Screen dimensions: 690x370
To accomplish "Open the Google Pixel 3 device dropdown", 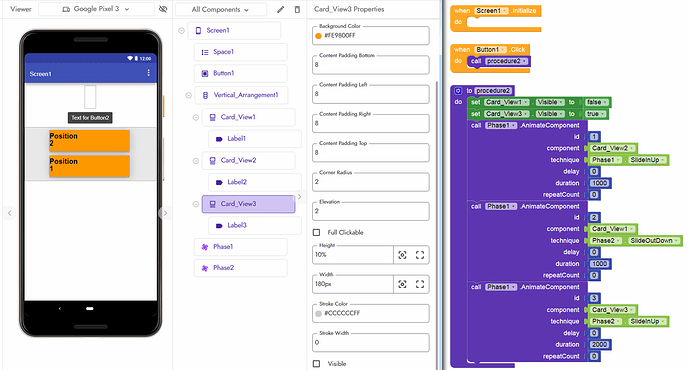I will tap(96, 9).
